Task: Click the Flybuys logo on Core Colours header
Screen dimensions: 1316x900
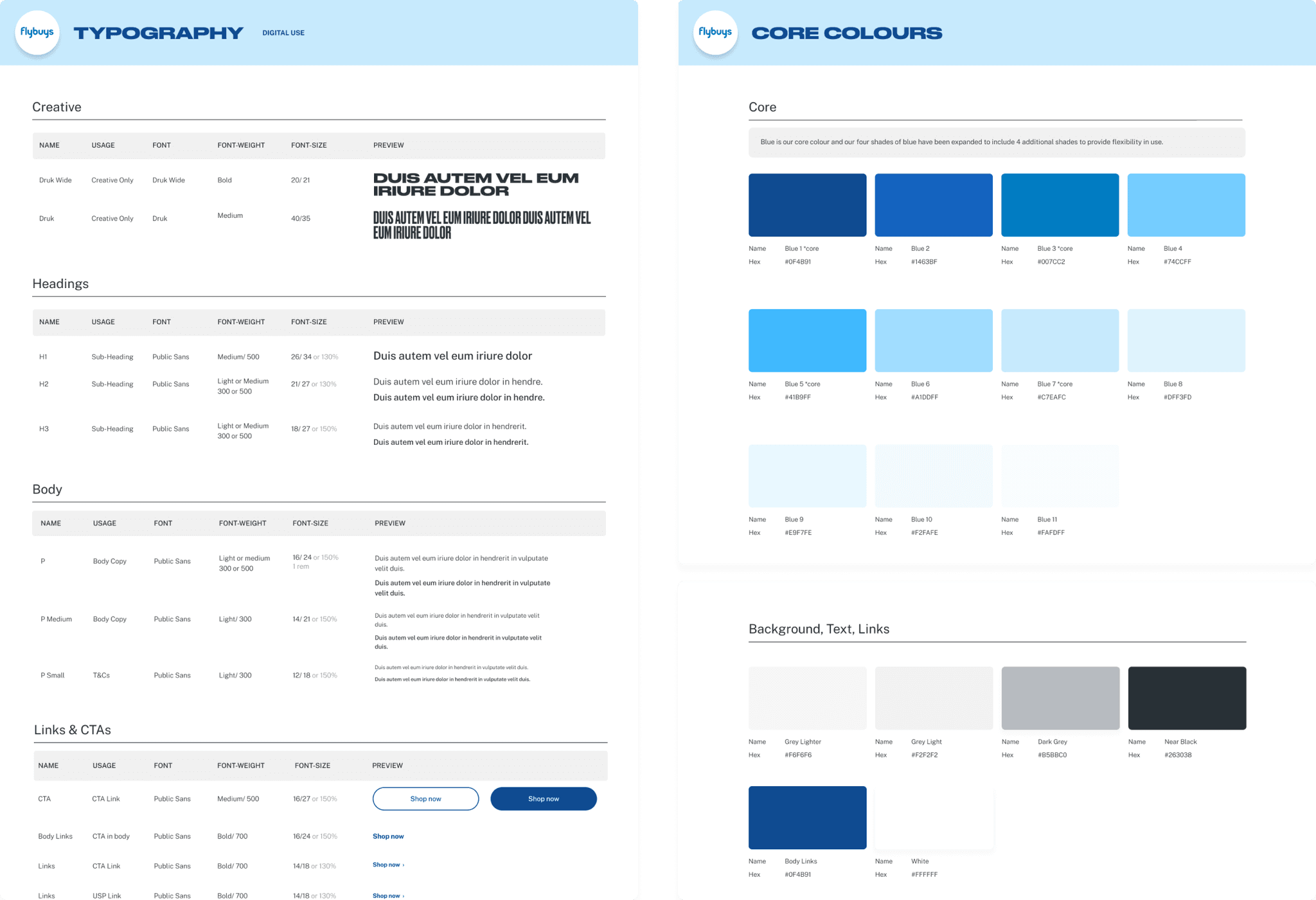Action: pyautogui.click(x=715, y=32)
